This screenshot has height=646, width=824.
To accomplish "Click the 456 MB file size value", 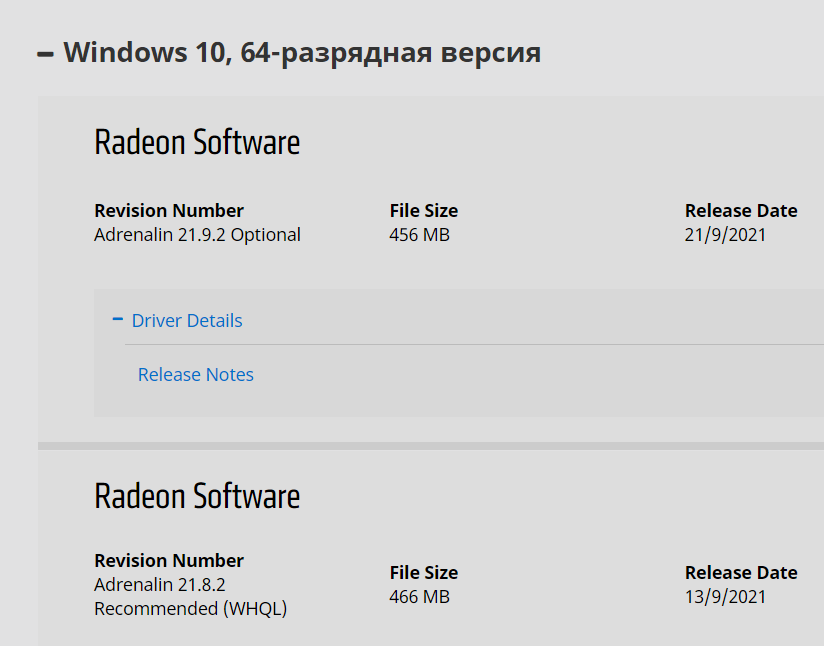I will click(x=419, y=235).
